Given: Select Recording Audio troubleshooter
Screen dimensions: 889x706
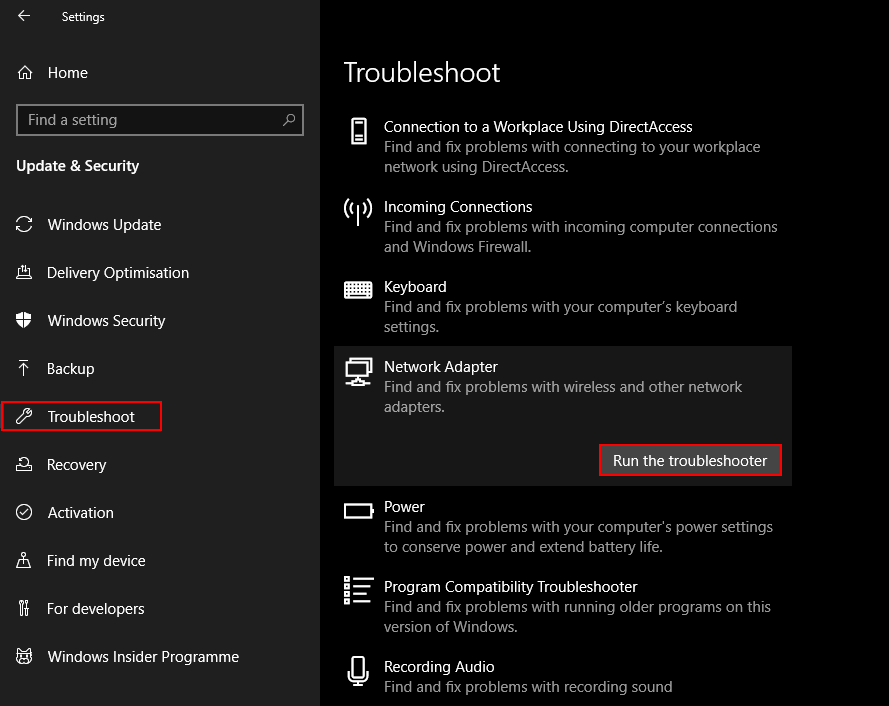Looking at the screenshot, I should pos(439,666).
